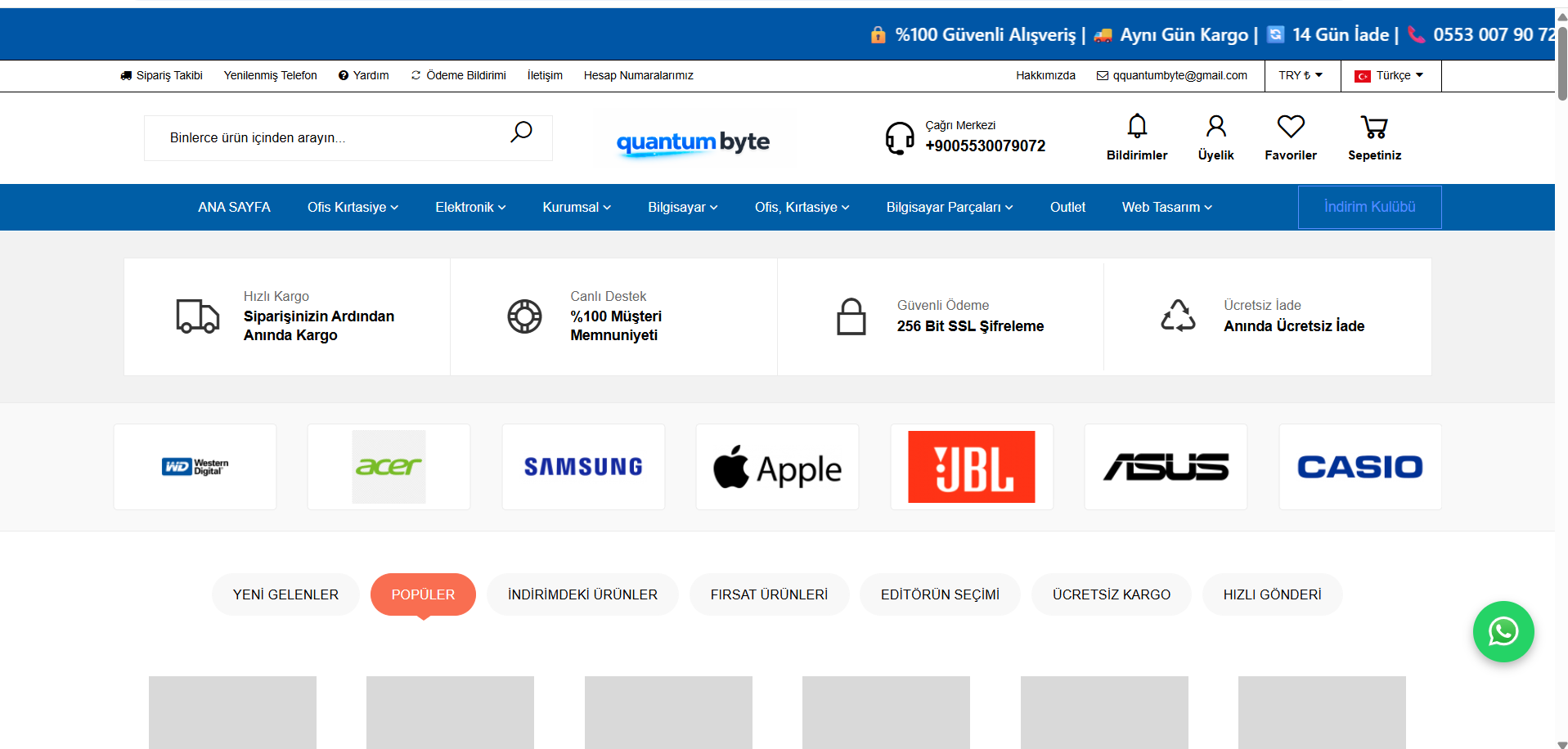Expand the Elektronik menu
Screen dimensions: 1568x749
470,207
